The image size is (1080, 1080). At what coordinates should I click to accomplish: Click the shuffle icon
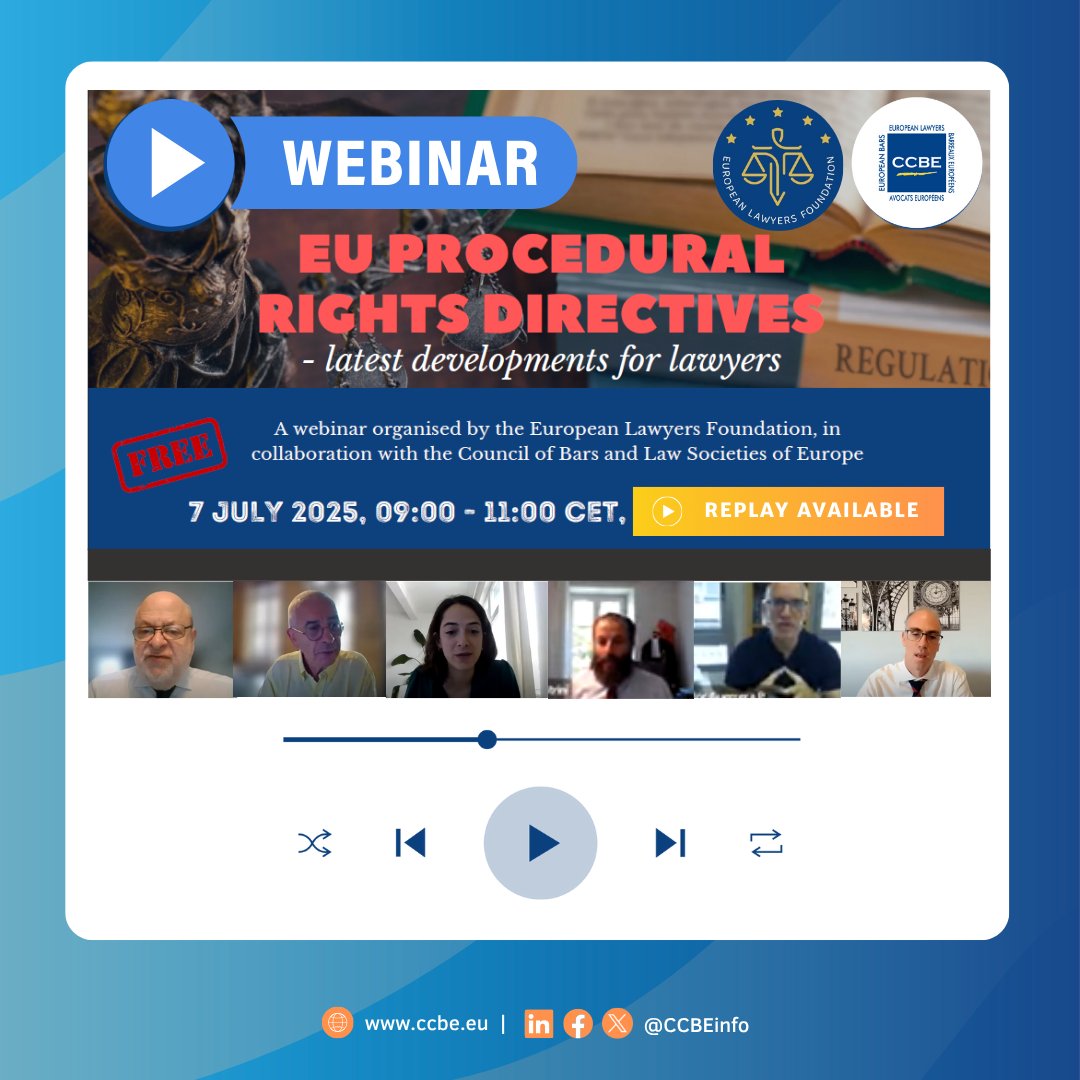pyautogui.click(x=315, y=843)
